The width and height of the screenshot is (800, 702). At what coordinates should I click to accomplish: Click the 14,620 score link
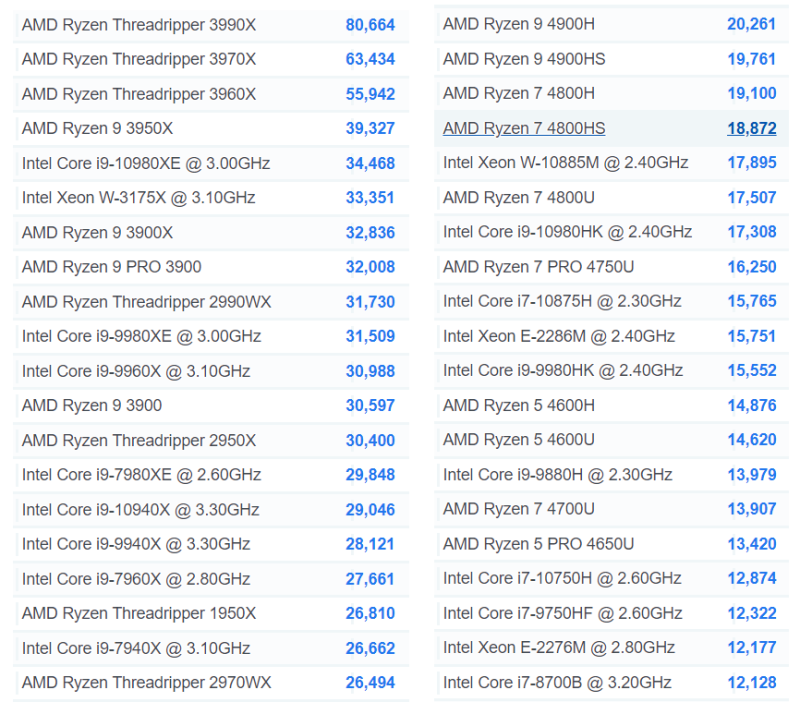pos(752,440)
